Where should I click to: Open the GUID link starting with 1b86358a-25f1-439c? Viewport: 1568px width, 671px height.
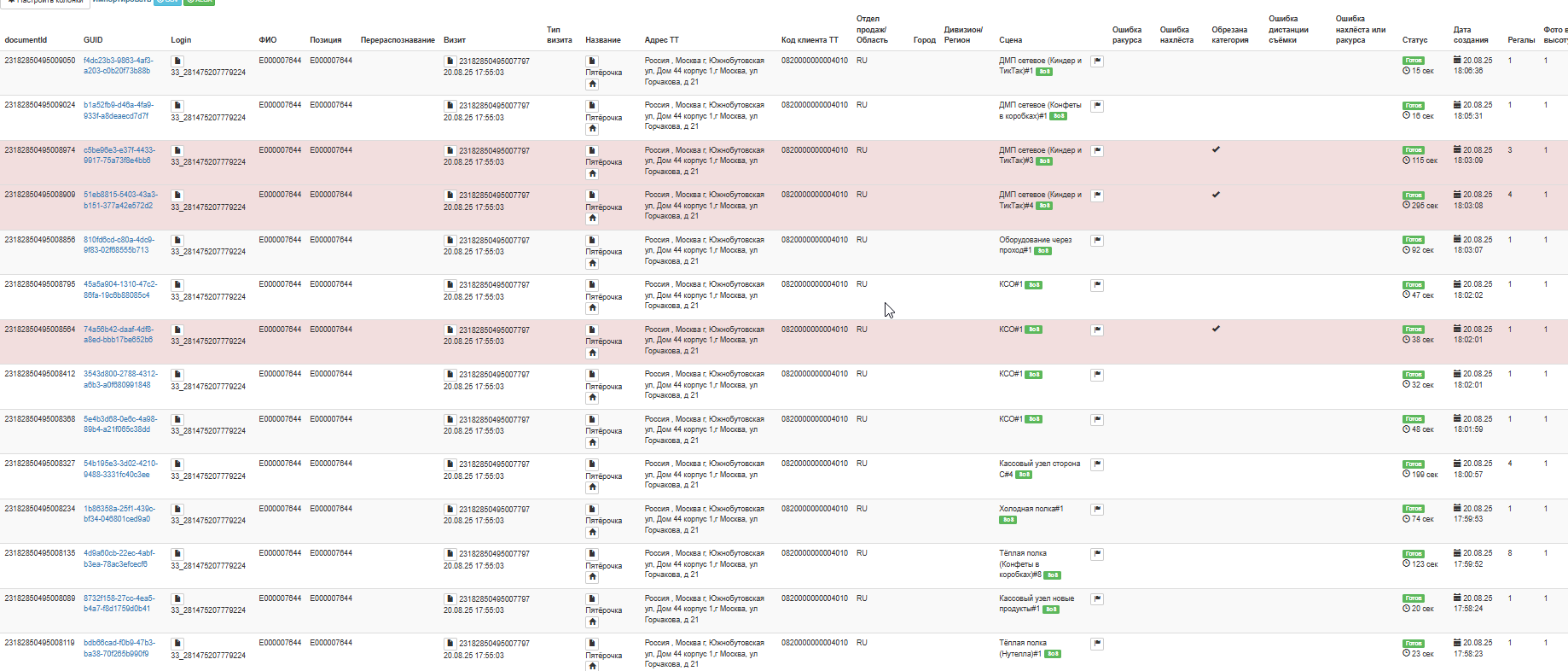click(119, 514)
